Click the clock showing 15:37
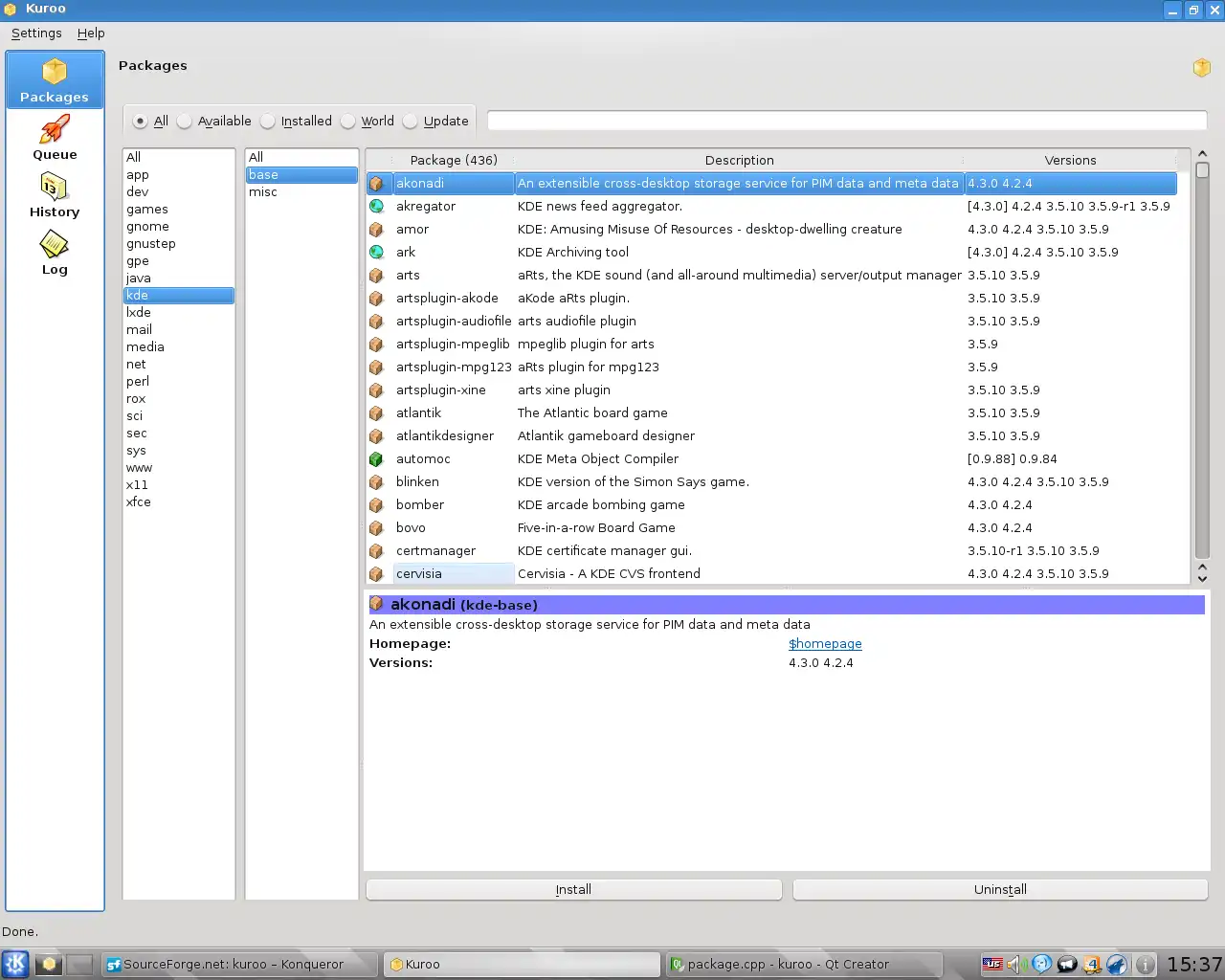Screen dimensions: 1225x980 click(1193, 964)
